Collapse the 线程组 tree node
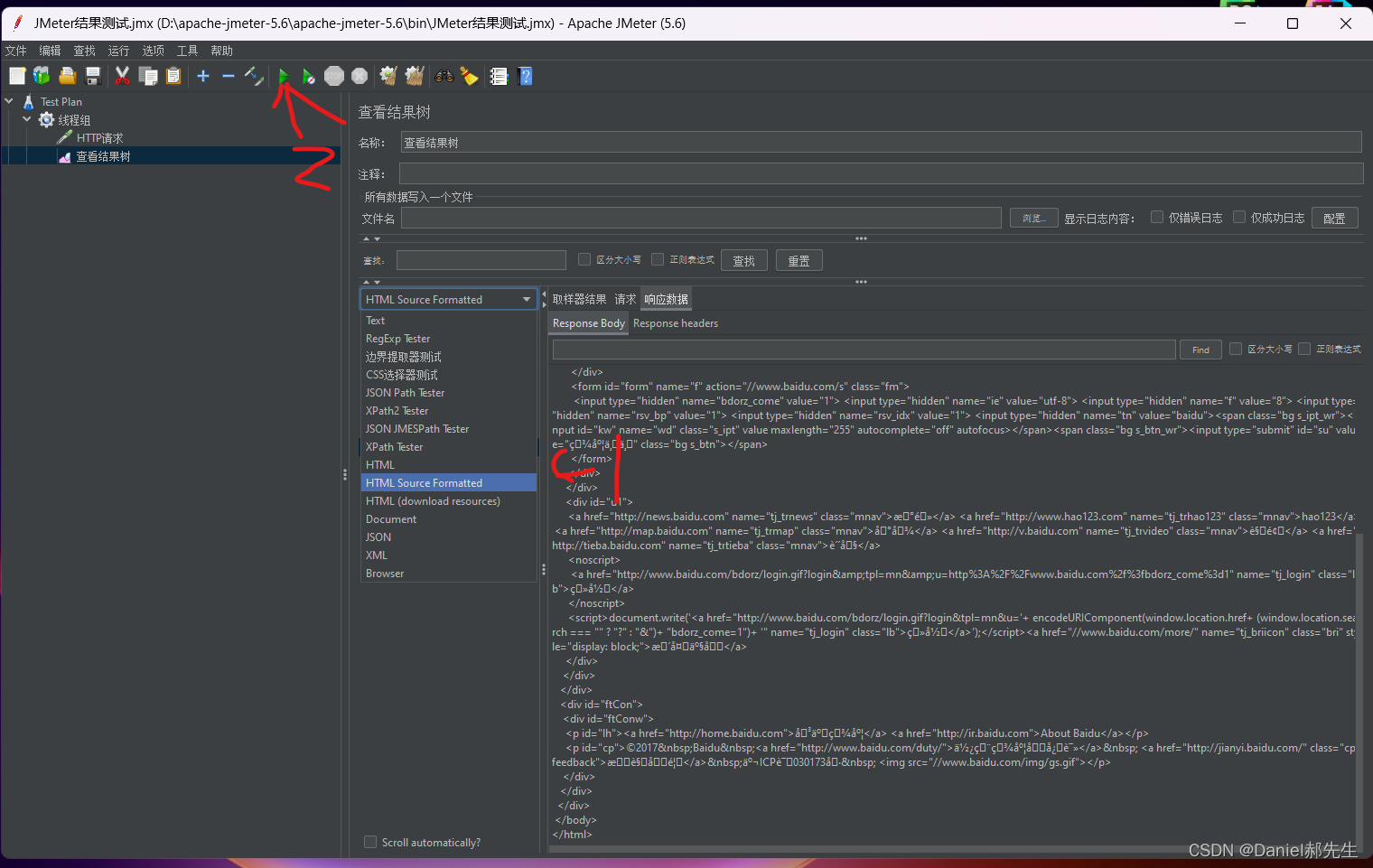1373x868 pixels. click(26, 119)
